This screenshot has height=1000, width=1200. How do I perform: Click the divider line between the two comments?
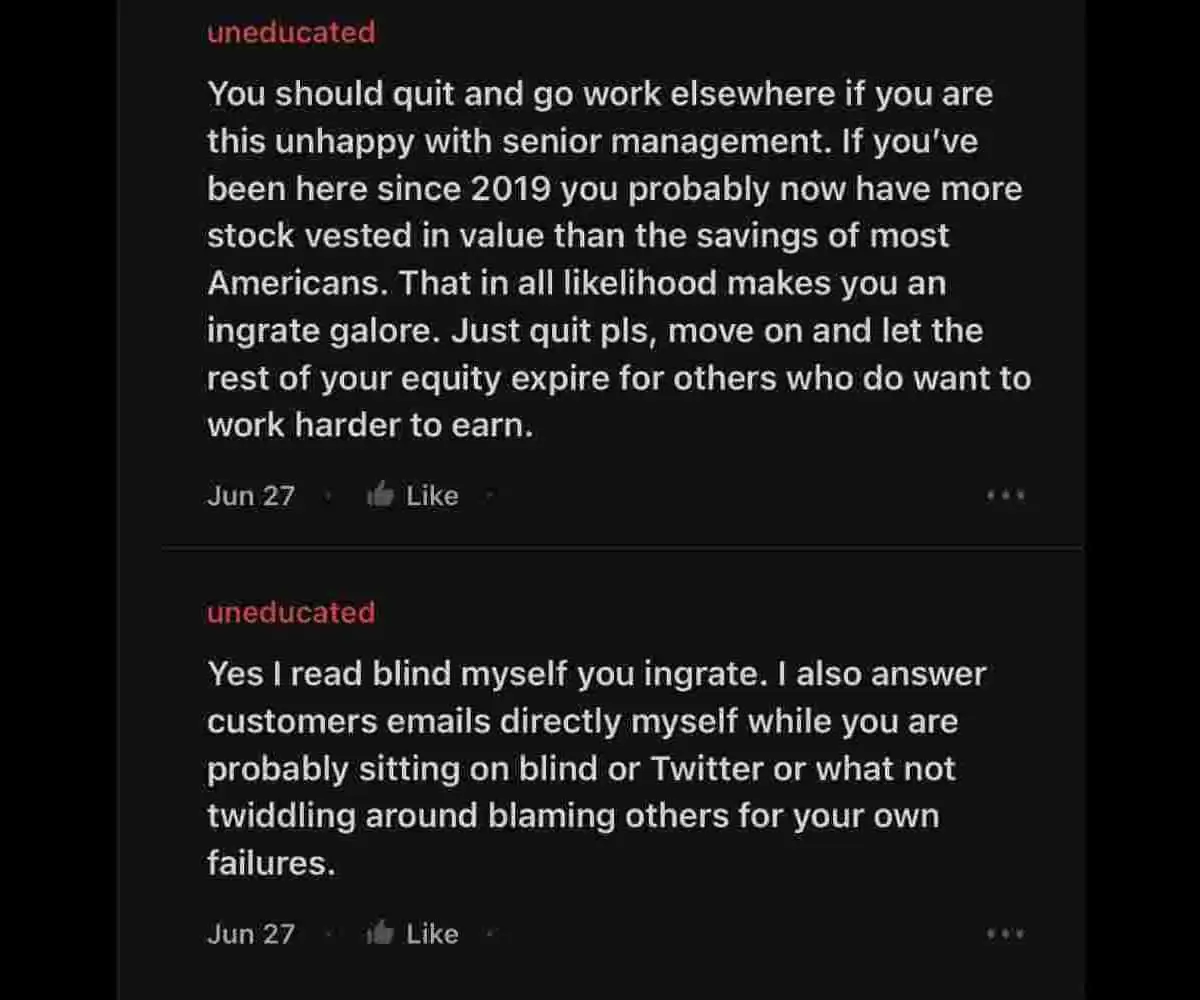tap(622, 548)
